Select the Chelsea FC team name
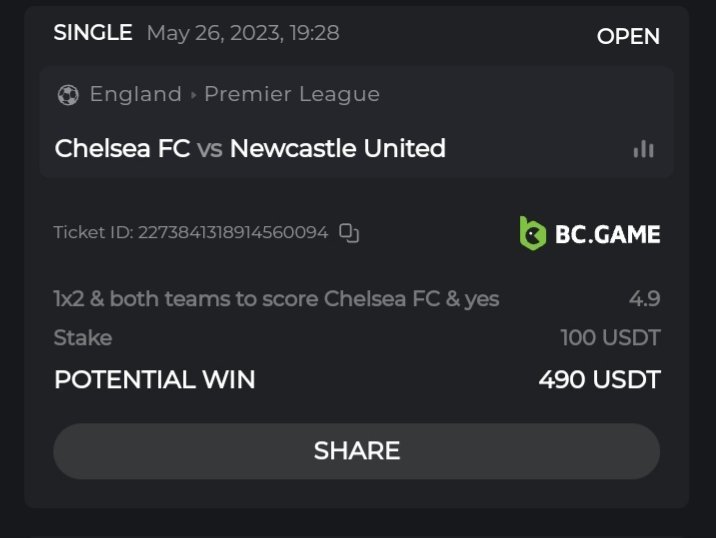This screenshot has height=538, width=716. coord(121,149)
